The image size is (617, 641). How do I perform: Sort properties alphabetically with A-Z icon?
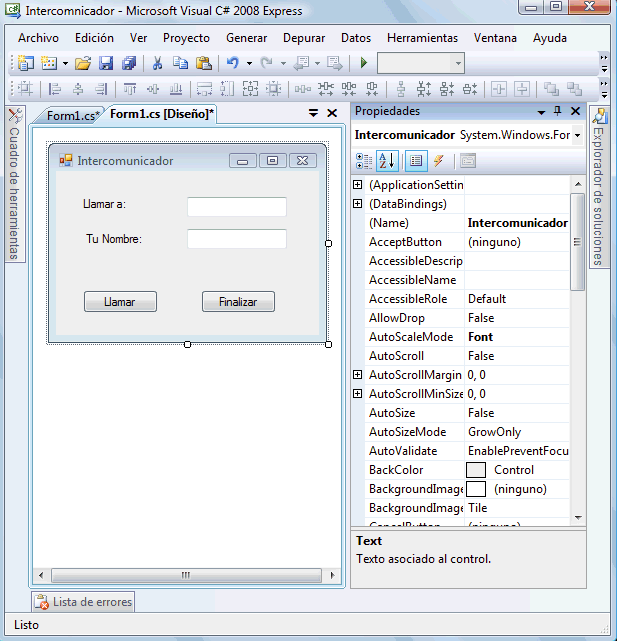click(387, 161)
